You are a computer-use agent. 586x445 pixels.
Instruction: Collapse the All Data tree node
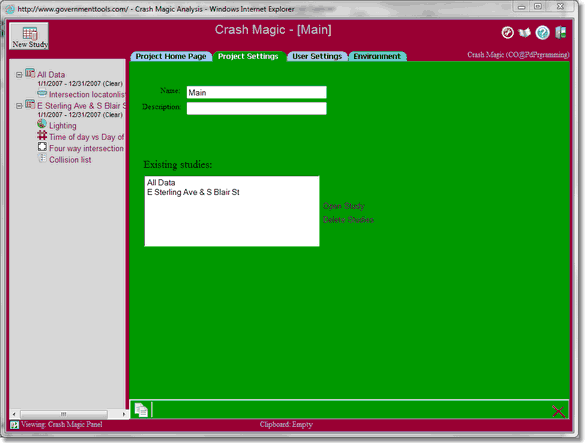[19, 75]
